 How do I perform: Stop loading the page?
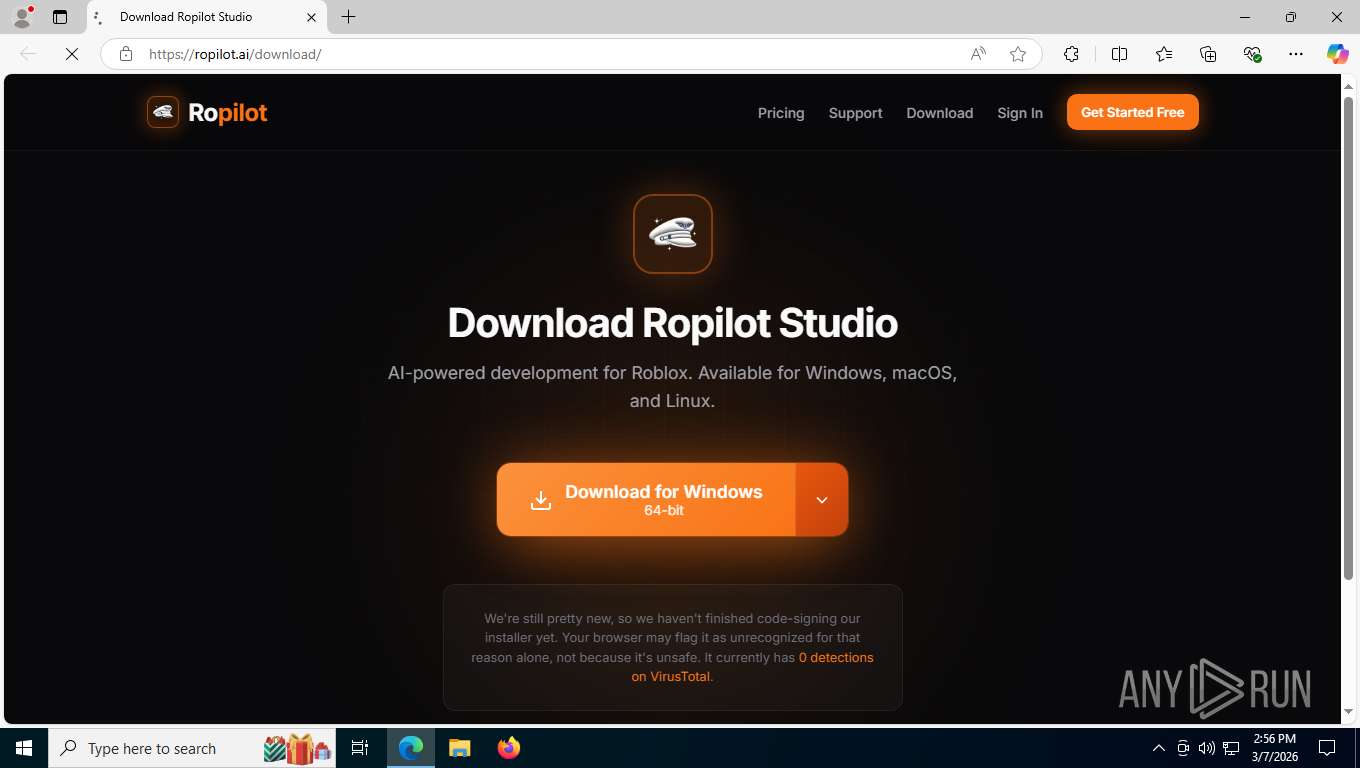coord(72,54)
